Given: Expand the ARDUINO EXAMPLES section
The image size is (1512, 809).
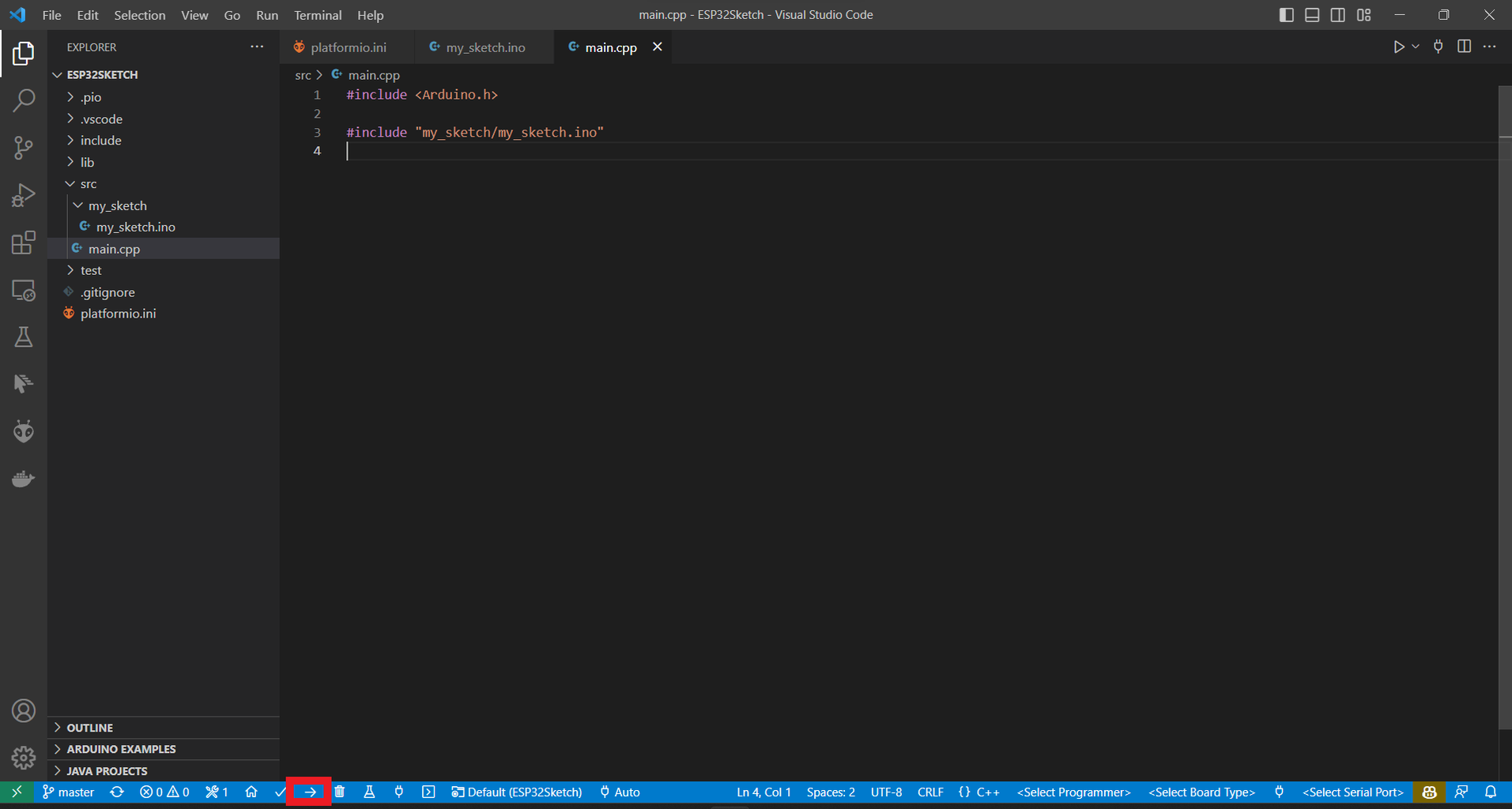Looking at the screenshot, I should pos(121,749).
